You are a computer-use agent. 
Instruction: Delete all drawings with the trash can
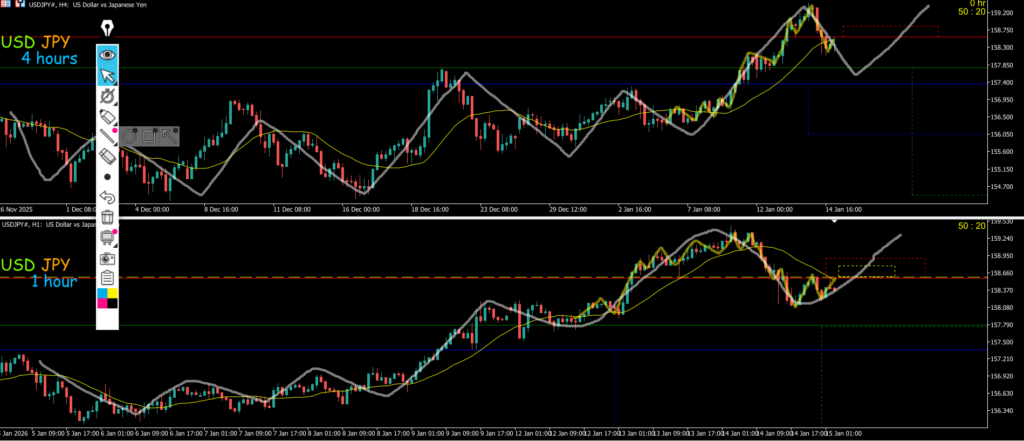pyautogui.click(x=108, y=217)
